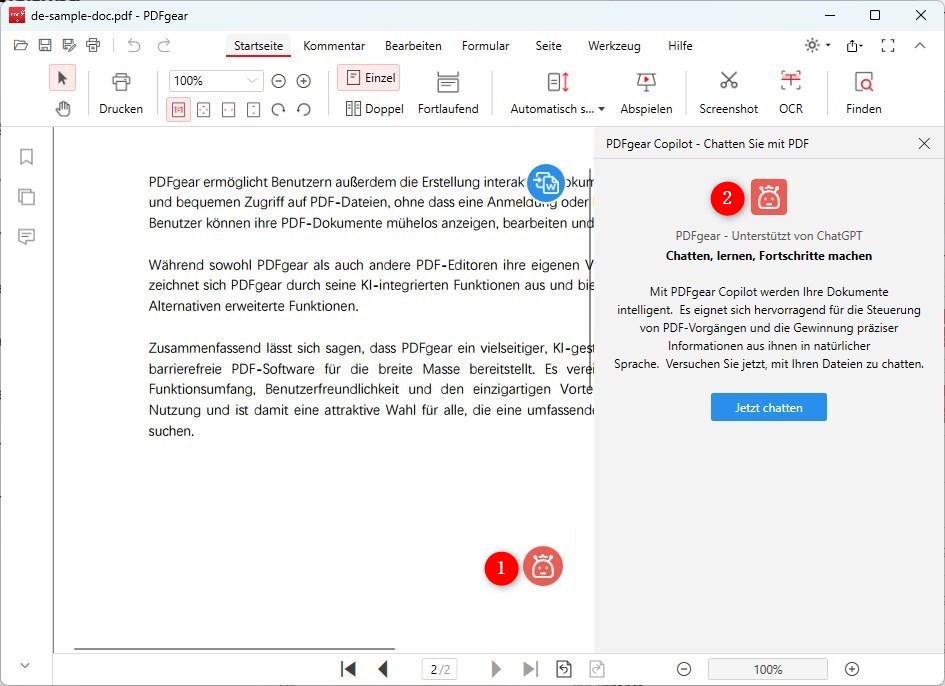Click the heading 'Chatten, lernen, Fortschritte machen'

[x=768, y=256]
